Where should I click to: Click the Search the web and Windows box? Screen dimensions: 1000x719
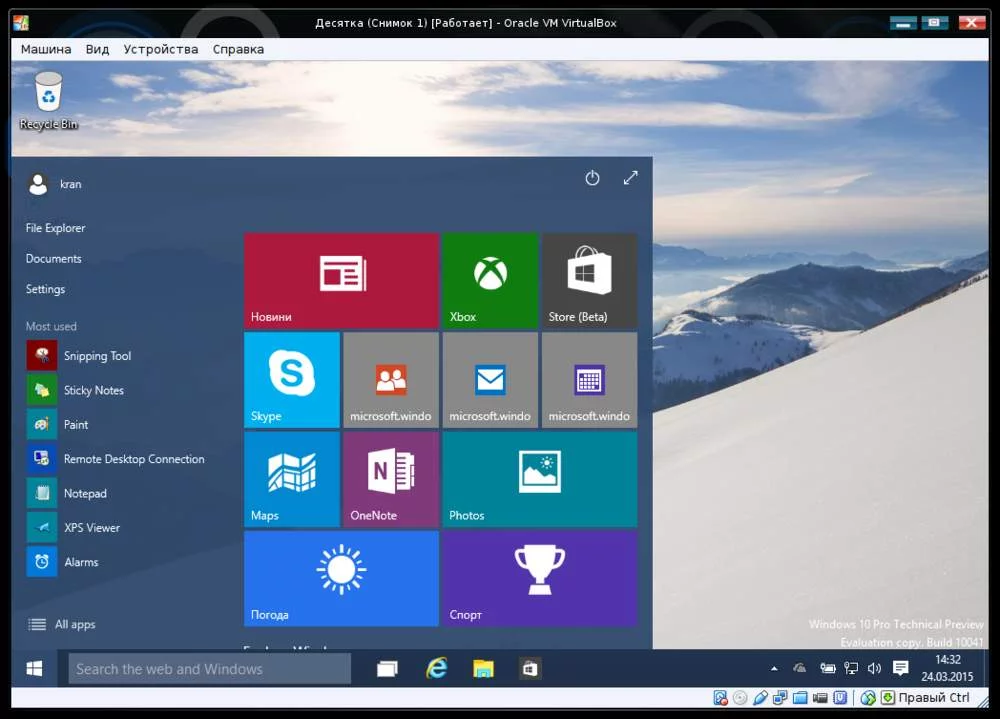click(210, 669)
